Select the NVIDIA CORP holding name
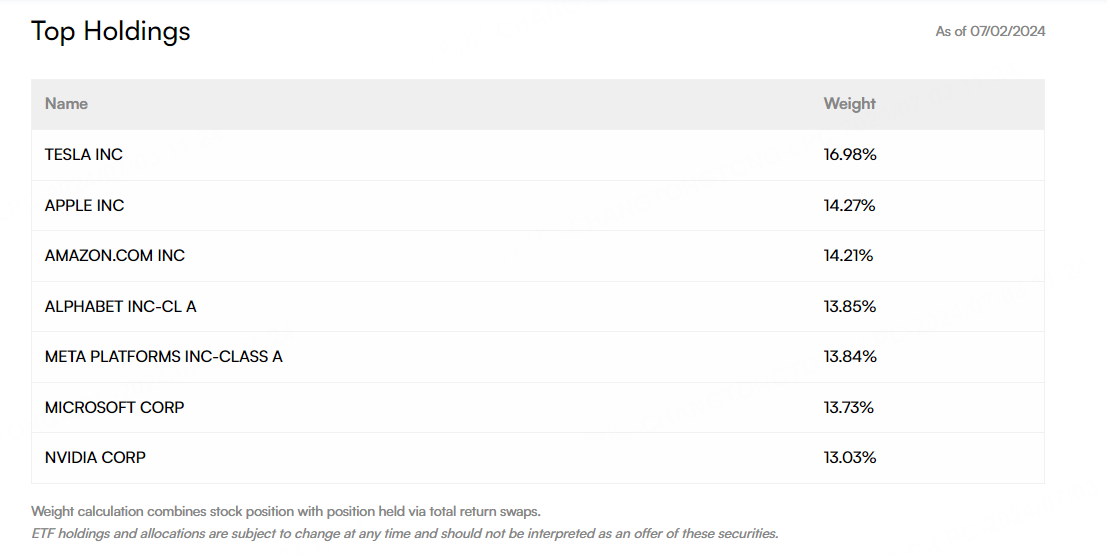 [95, 458]
